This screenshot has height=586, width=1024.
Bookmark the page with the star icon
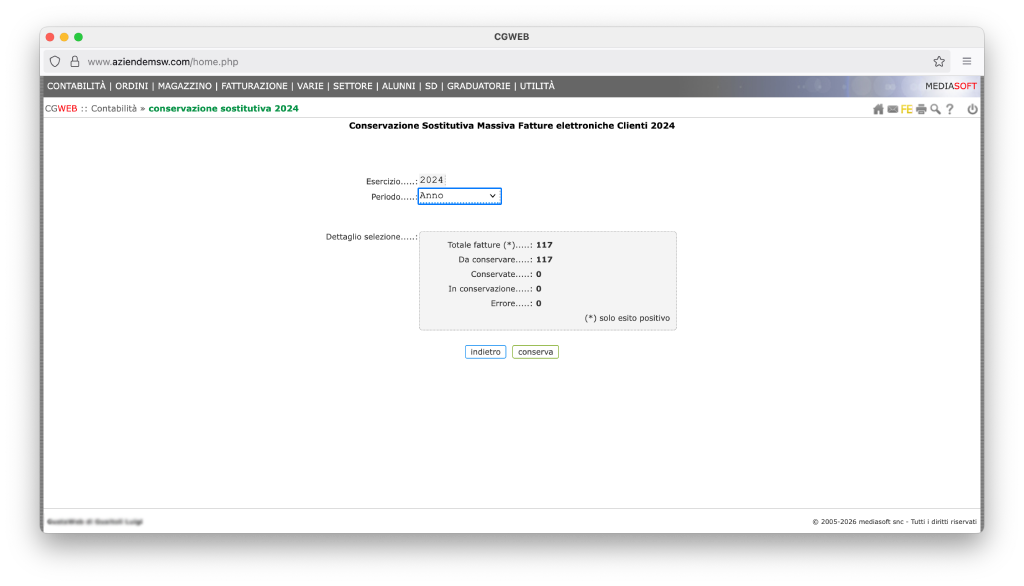[x=939, y=61]
